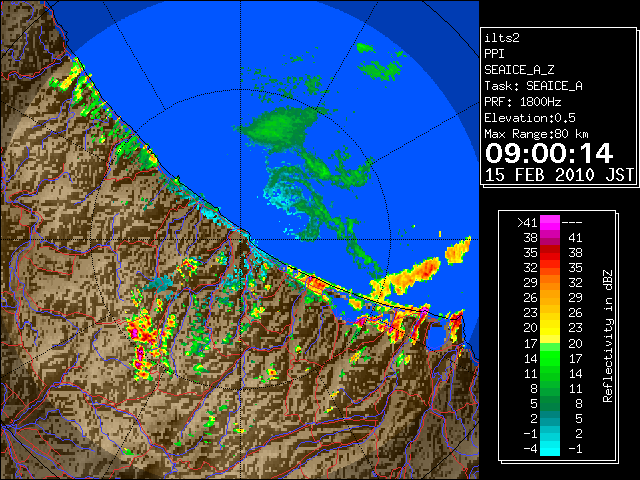Viewport: 640px width, 480px height.
Task: Click the 'PPI' scan type label
Action: click(x=494, y=54)
